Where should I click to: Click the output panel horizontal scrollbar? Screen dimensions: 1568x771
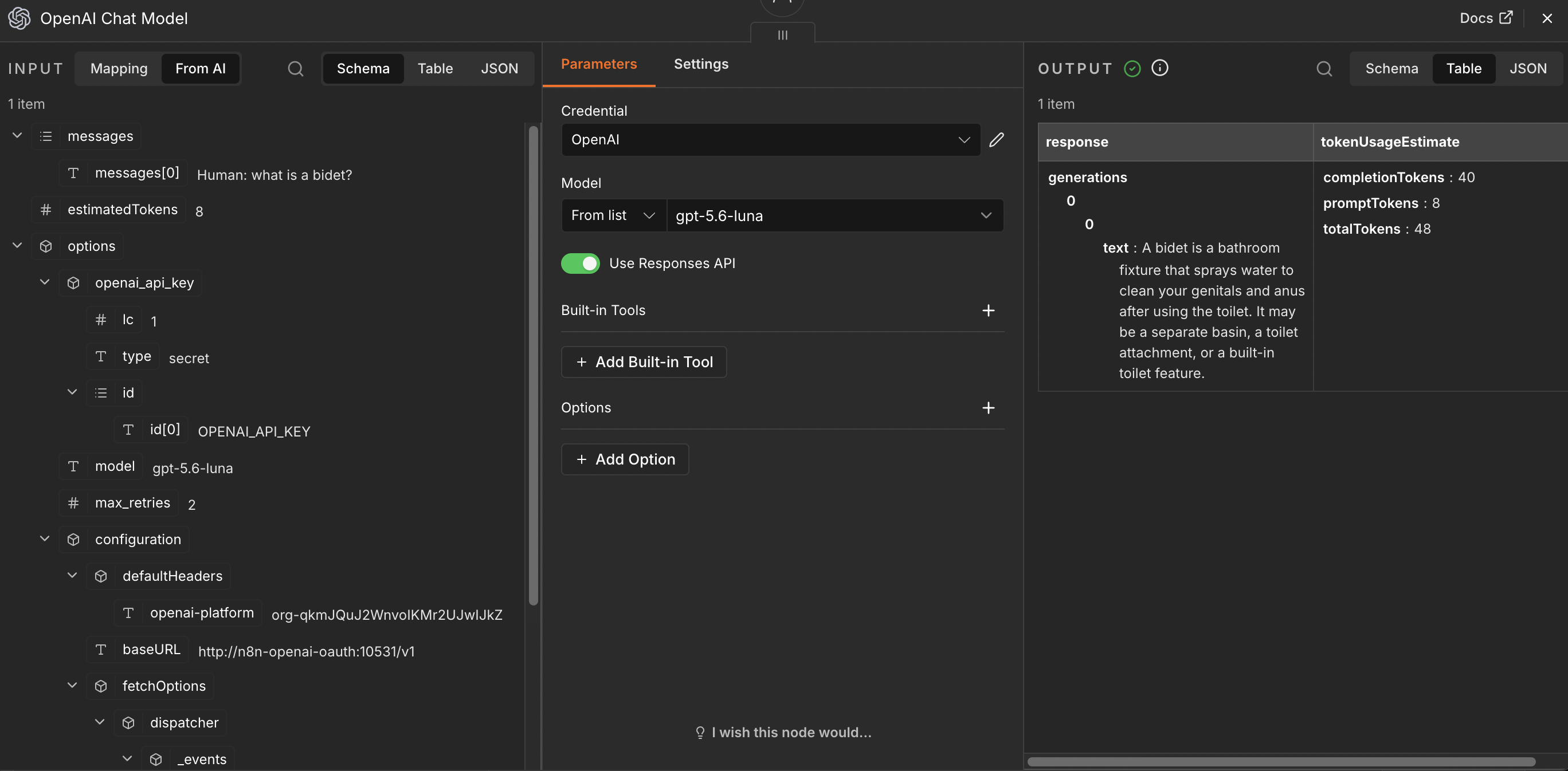coord(1281,762)
